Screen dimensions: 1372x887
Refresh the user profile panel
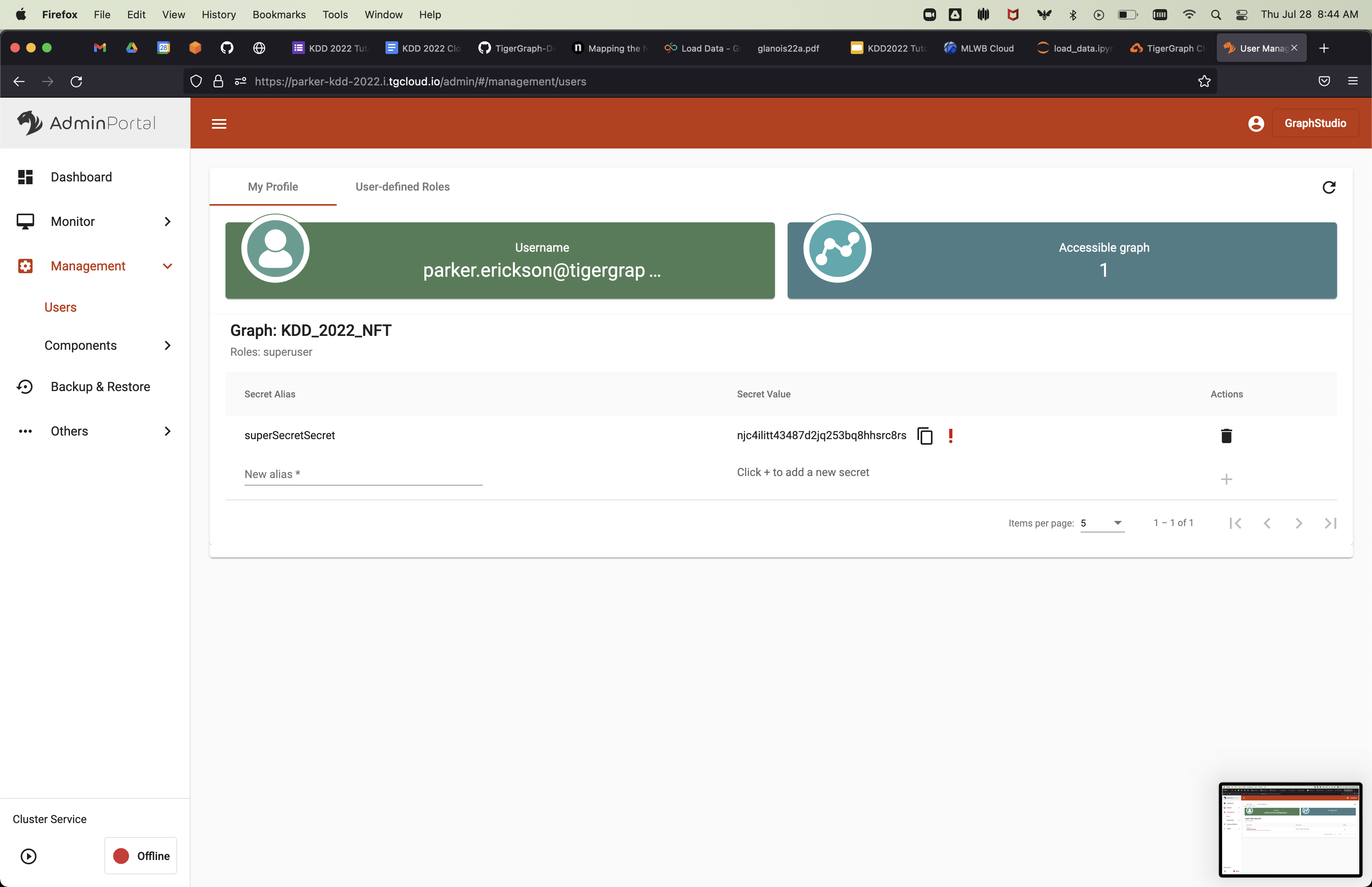pyautogui.click(x=1328, y=187)
